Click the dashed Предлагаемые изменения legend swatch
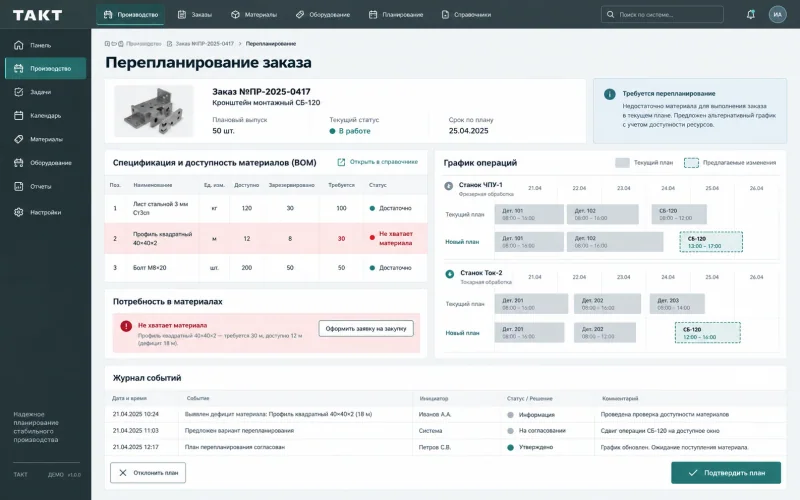 coord(691,163)
